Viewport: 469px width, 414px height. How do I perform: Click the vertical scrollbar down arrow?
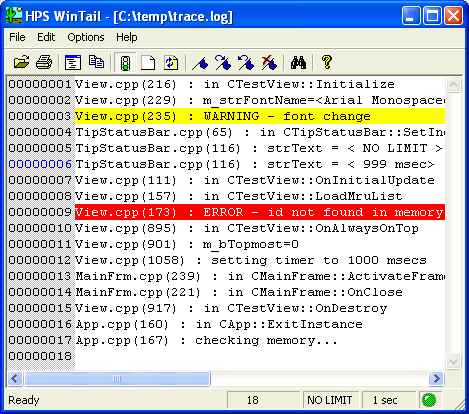(x=453, y=361)
